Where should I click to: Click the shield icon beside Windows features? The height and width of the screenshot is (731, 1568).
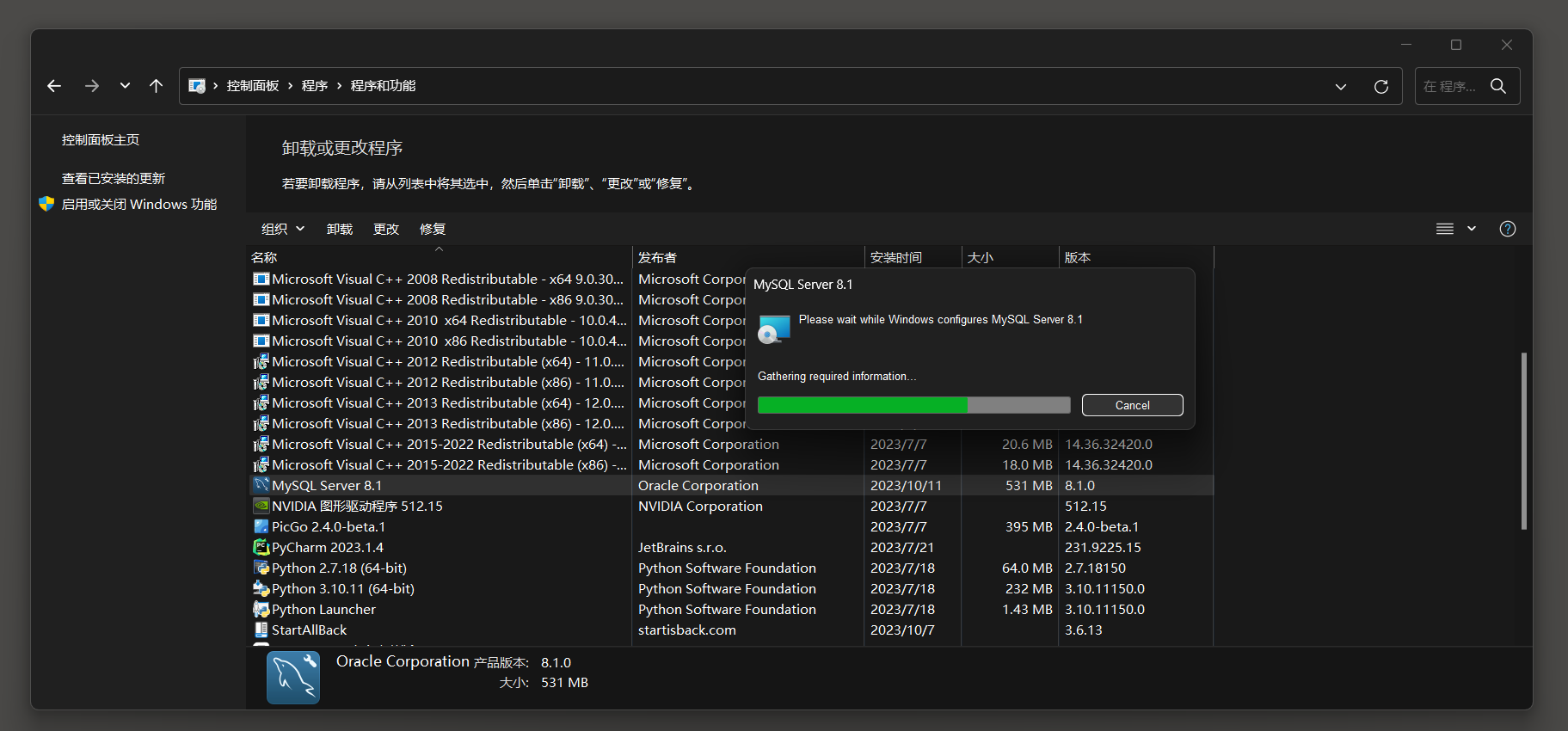[x=46, y=204]
